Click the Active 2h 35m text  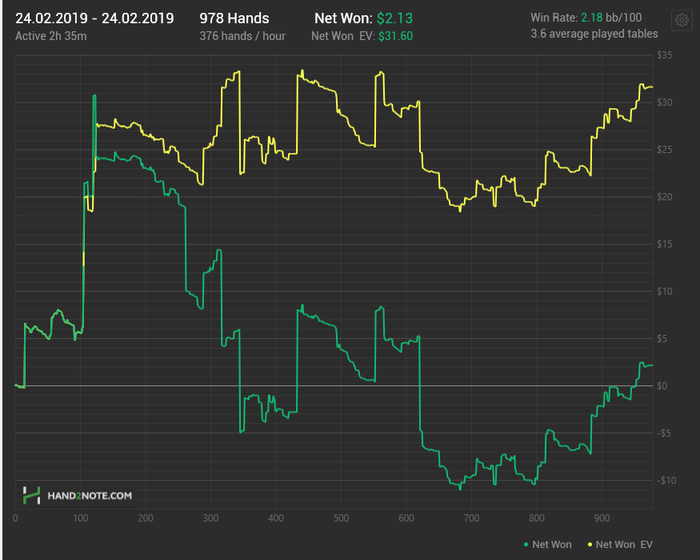click(x=51, y=36)
